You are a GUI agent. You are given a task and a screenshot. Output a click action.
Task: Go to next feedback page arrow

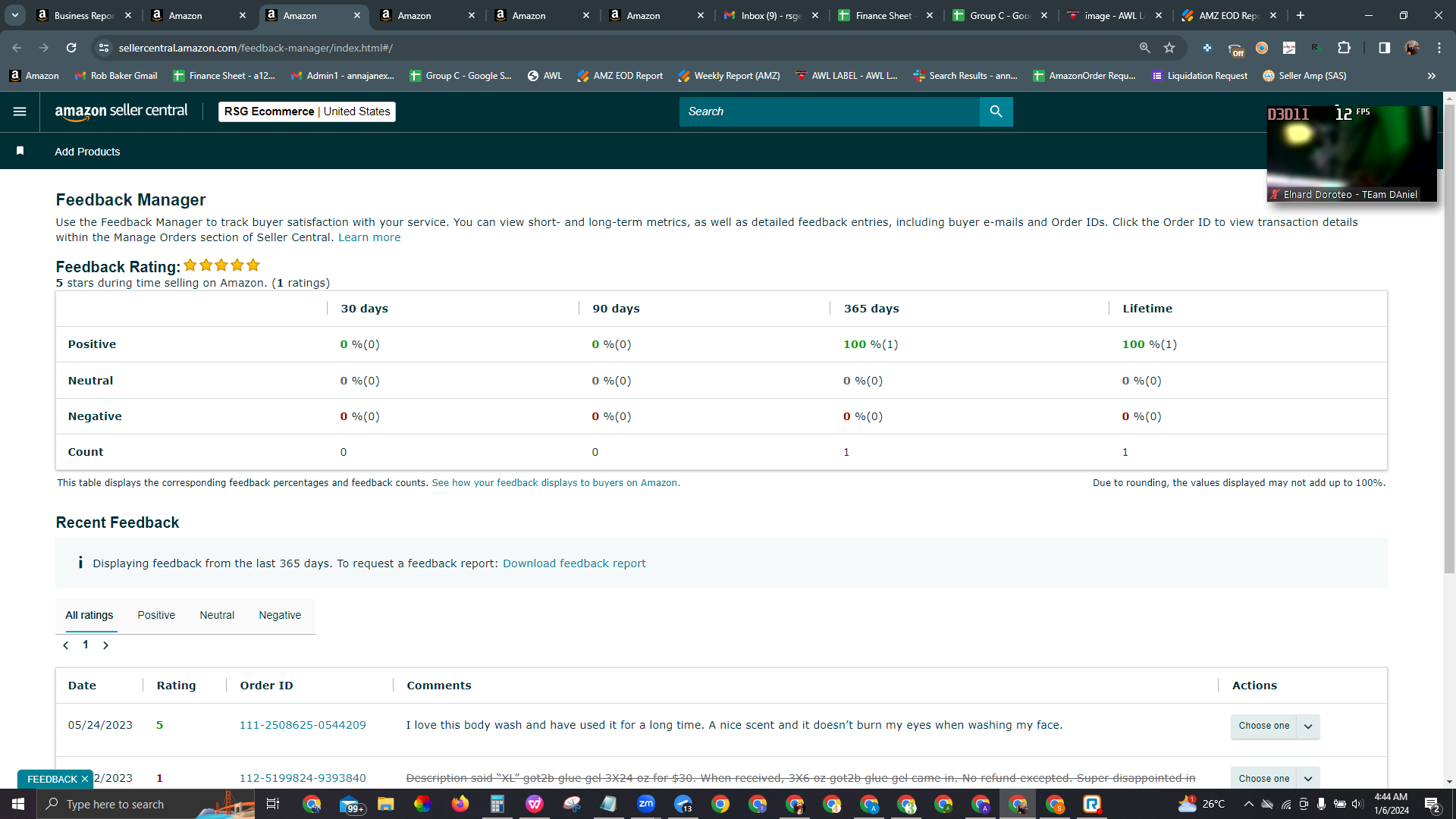106,645
